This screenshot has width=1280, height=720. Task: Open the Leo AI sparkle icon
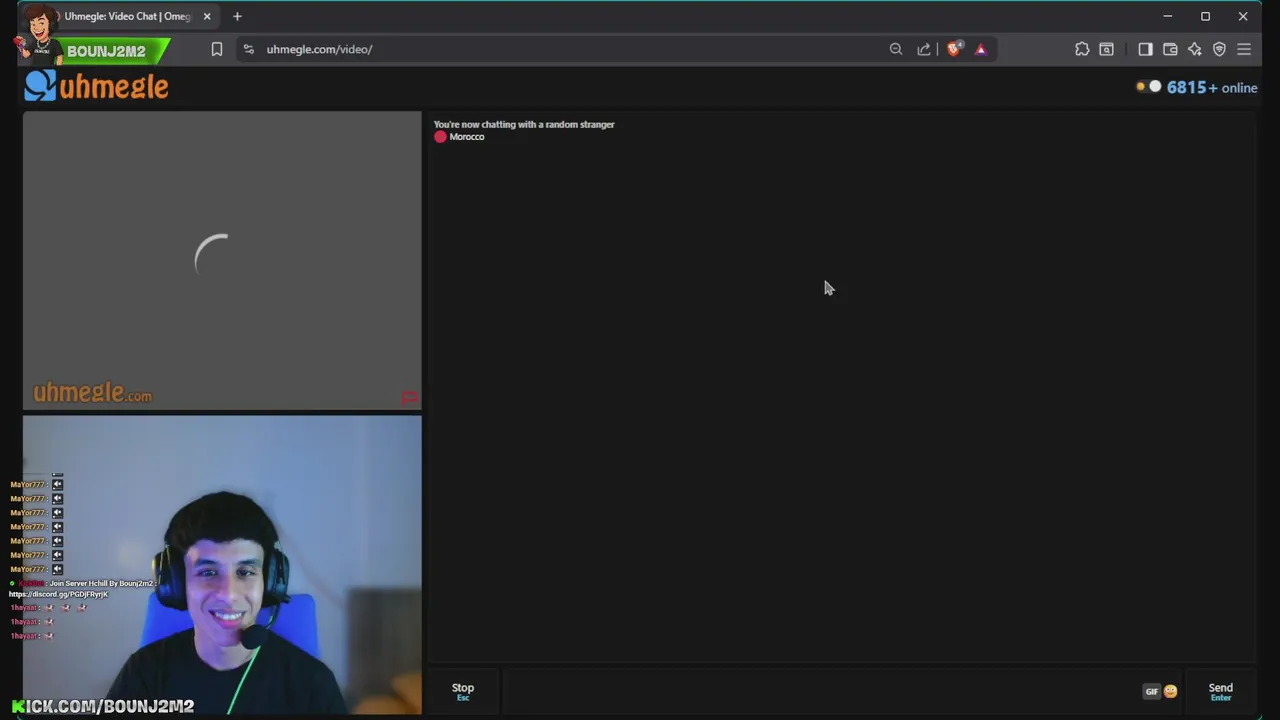tap(1195, 49)
